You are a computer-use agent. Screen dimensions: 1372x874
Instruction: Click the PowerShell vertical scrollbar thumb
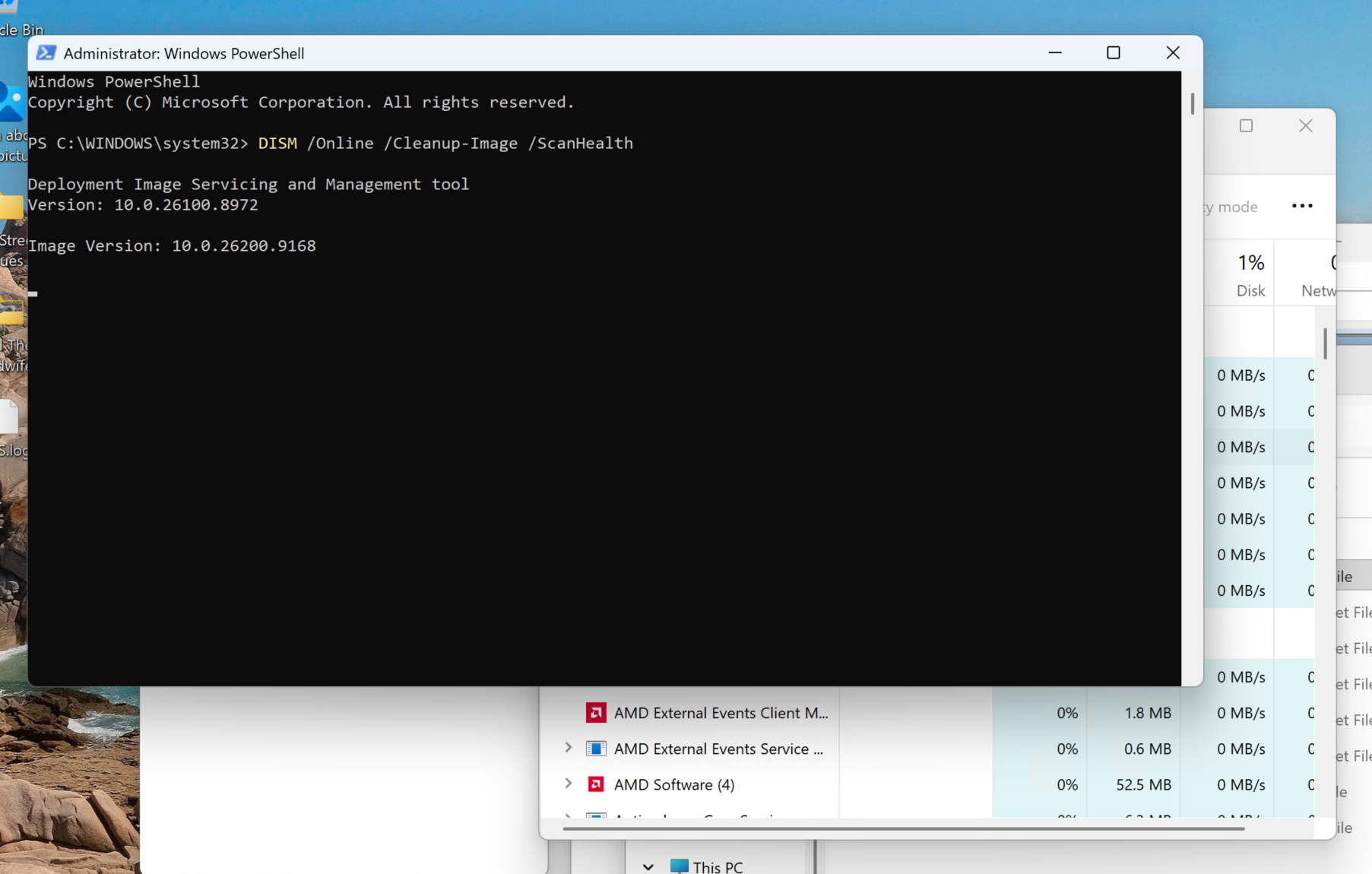pos(1192,104)
